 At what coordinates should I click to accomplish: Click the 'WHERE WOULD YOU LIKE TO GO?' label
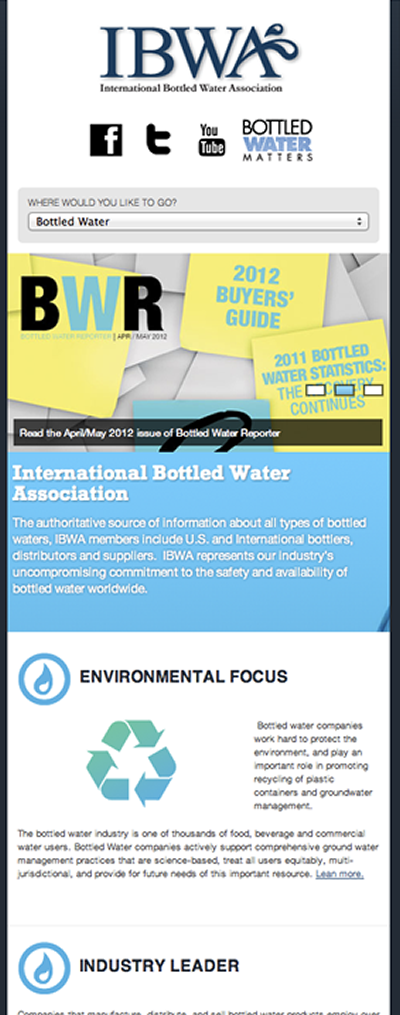click(102, 203)
